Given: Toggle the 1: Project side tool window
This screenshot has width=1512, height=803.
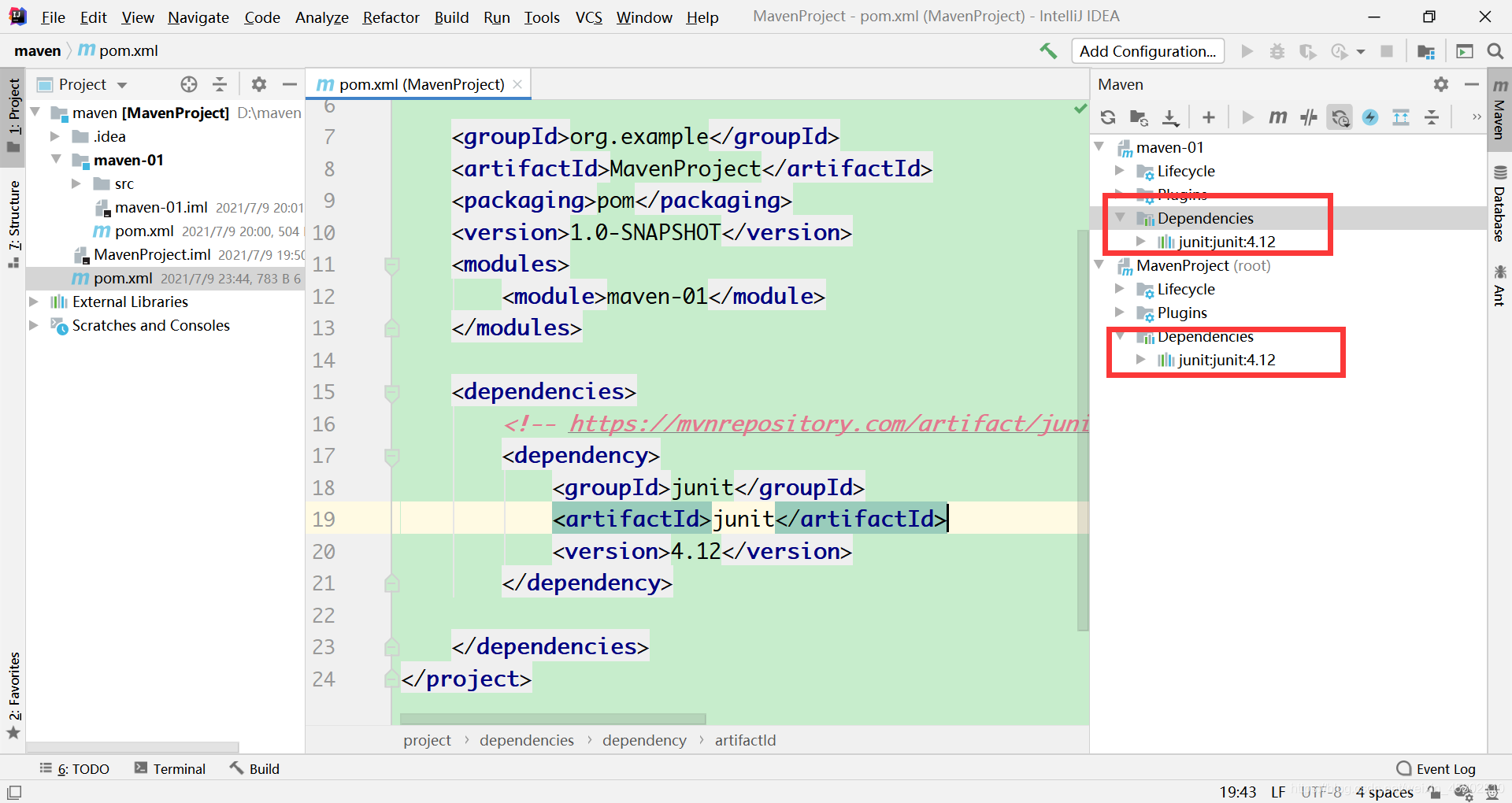Looking at the screenshot, I should click(x=13, y=117).
